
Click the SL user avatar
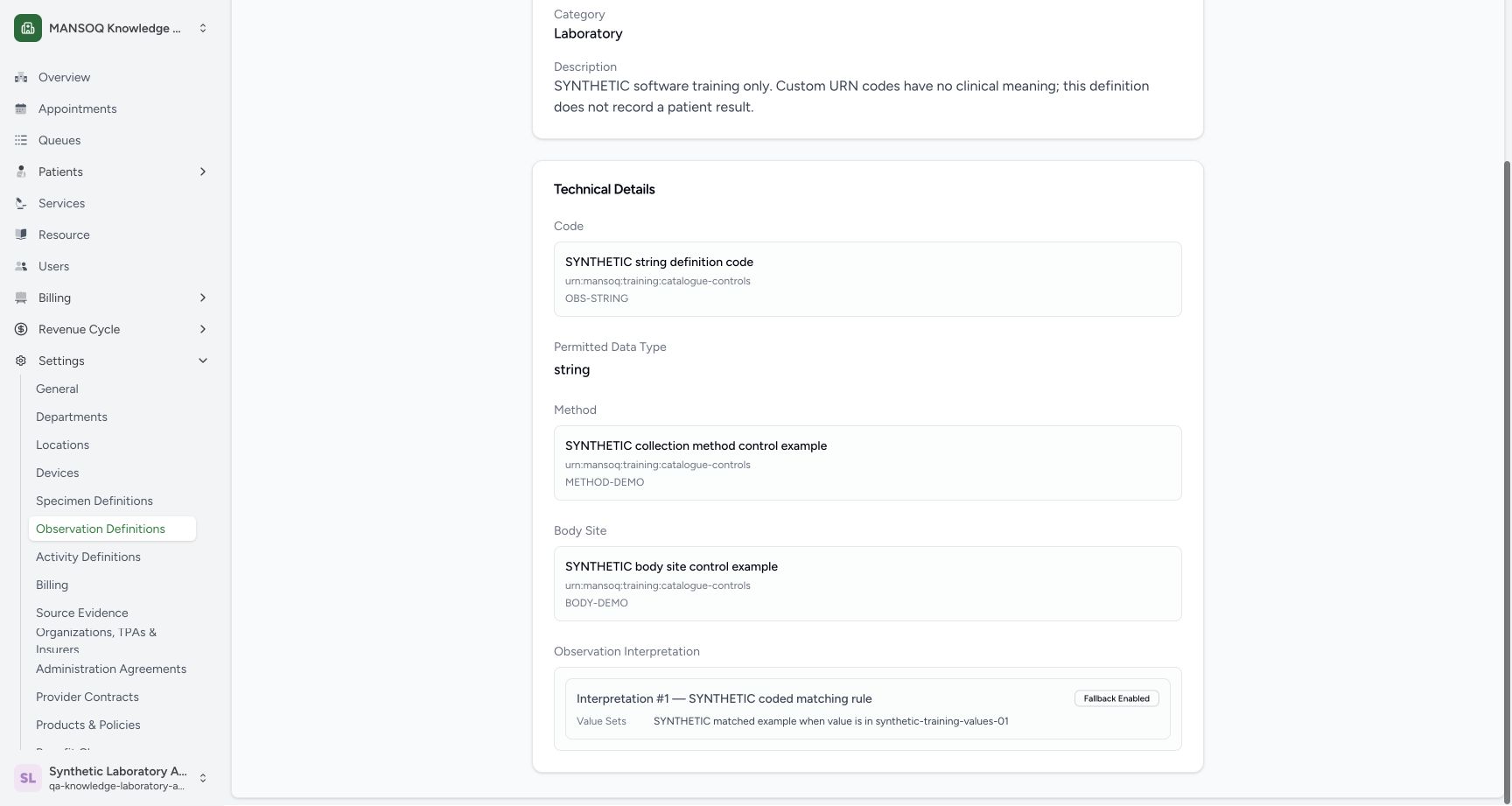coord(28,778)
